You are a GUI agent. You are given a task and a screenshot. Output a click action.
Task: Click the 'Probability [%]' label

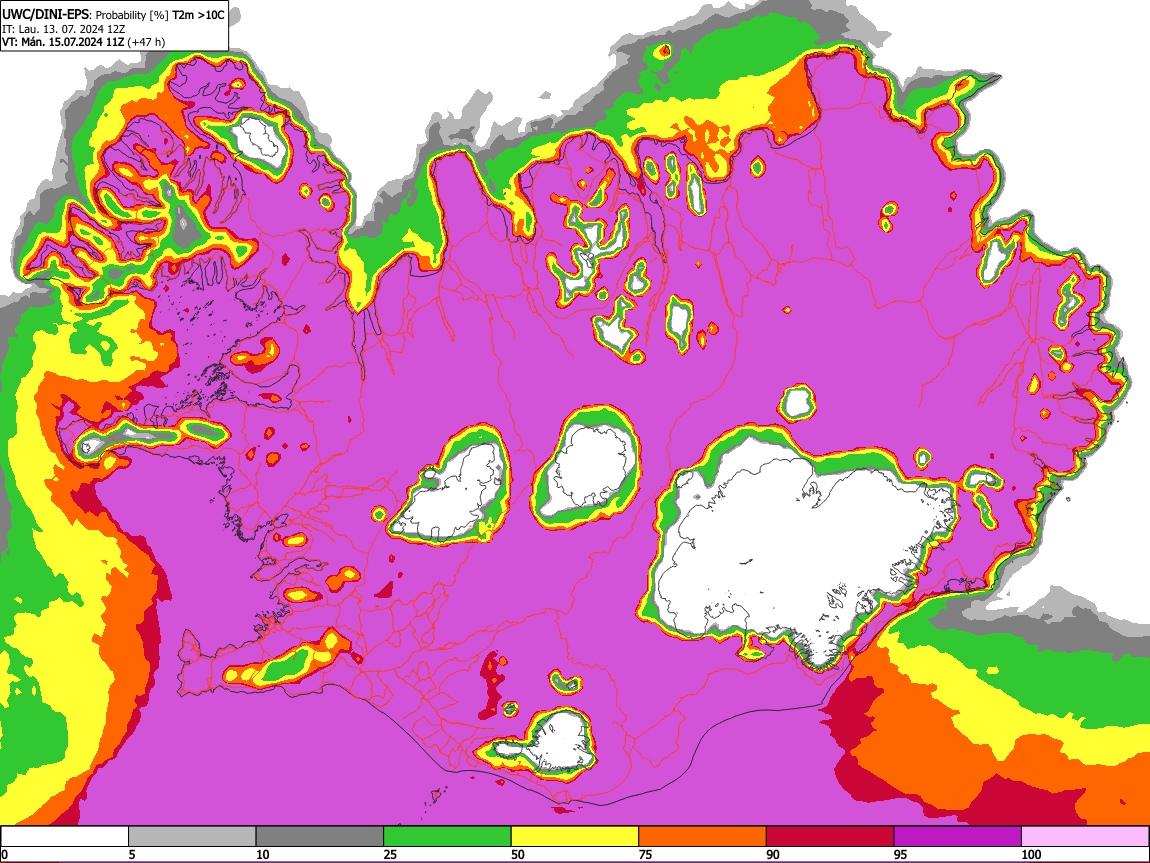pos(132,15)
